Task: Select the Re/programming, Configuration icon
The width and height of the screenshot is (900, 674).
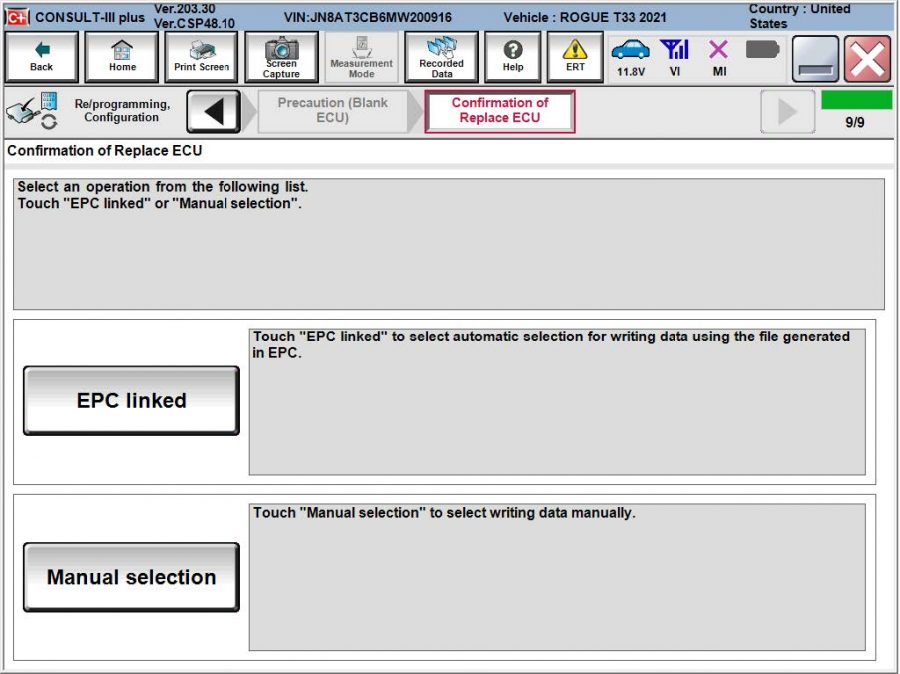Action: [x=30, y=109]
